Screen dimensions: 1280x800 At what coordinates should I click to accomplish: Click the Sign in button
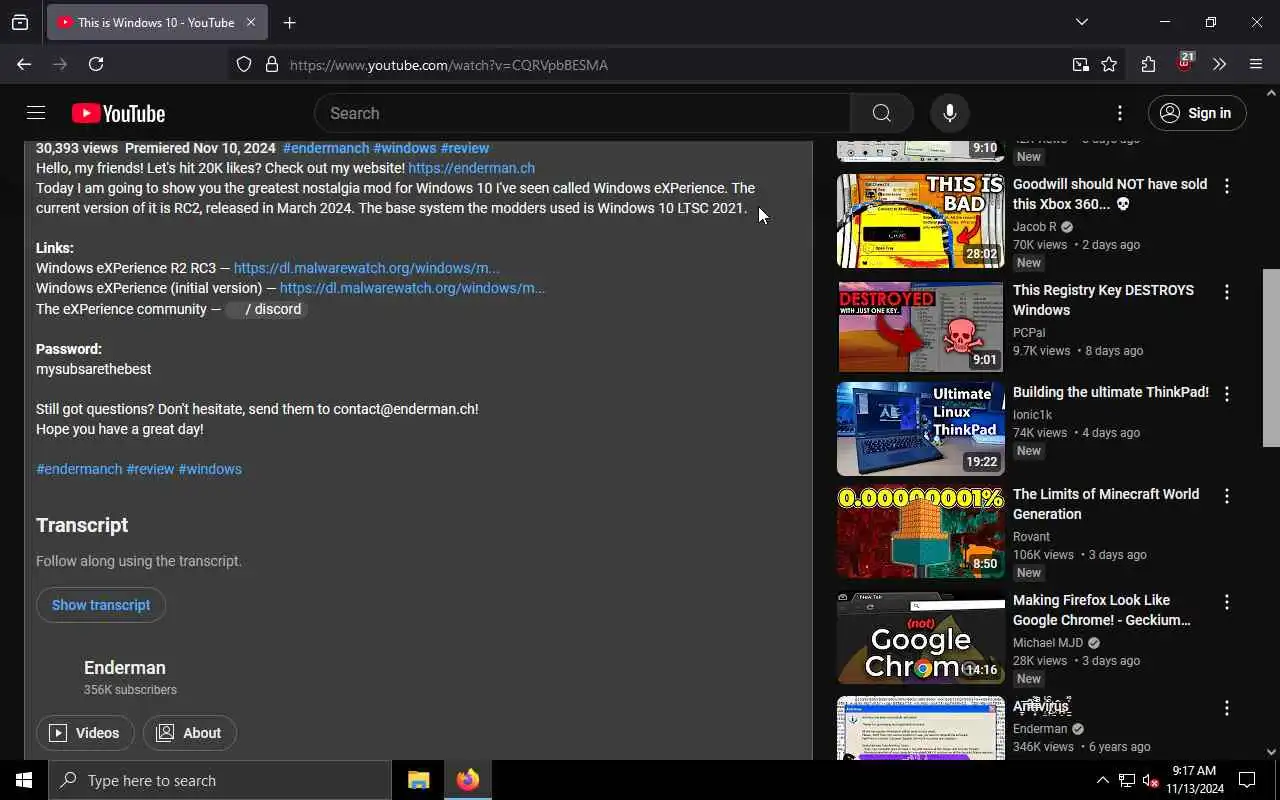tap(1197, 113)
